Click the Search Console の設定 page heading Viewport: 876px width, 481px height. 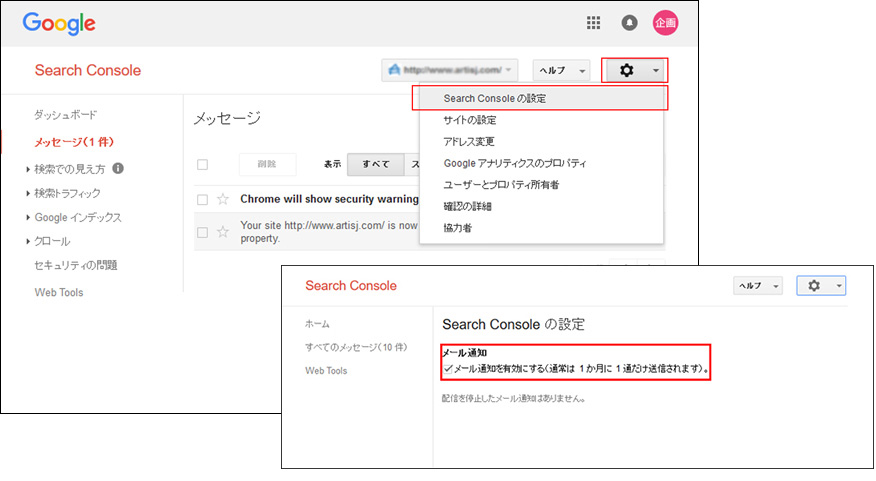[513, 325]
